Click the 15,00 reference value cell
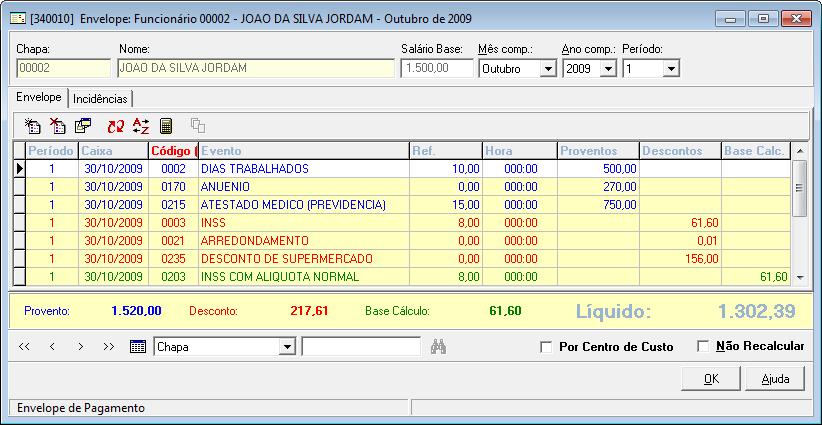The height and width of the screenshot is (425, 822). tap(446, 205)
